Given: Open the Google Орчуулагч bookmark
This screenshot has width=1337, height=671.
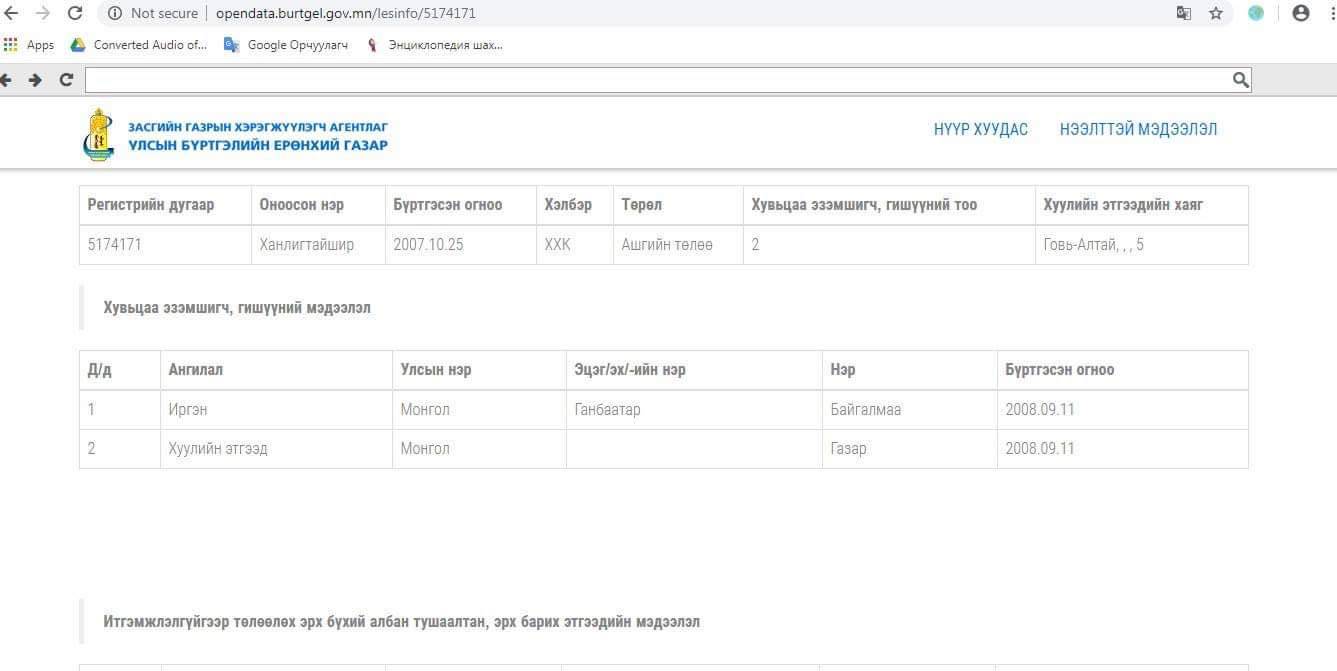Looking at the screenshot, I should (x=286, y=45).
